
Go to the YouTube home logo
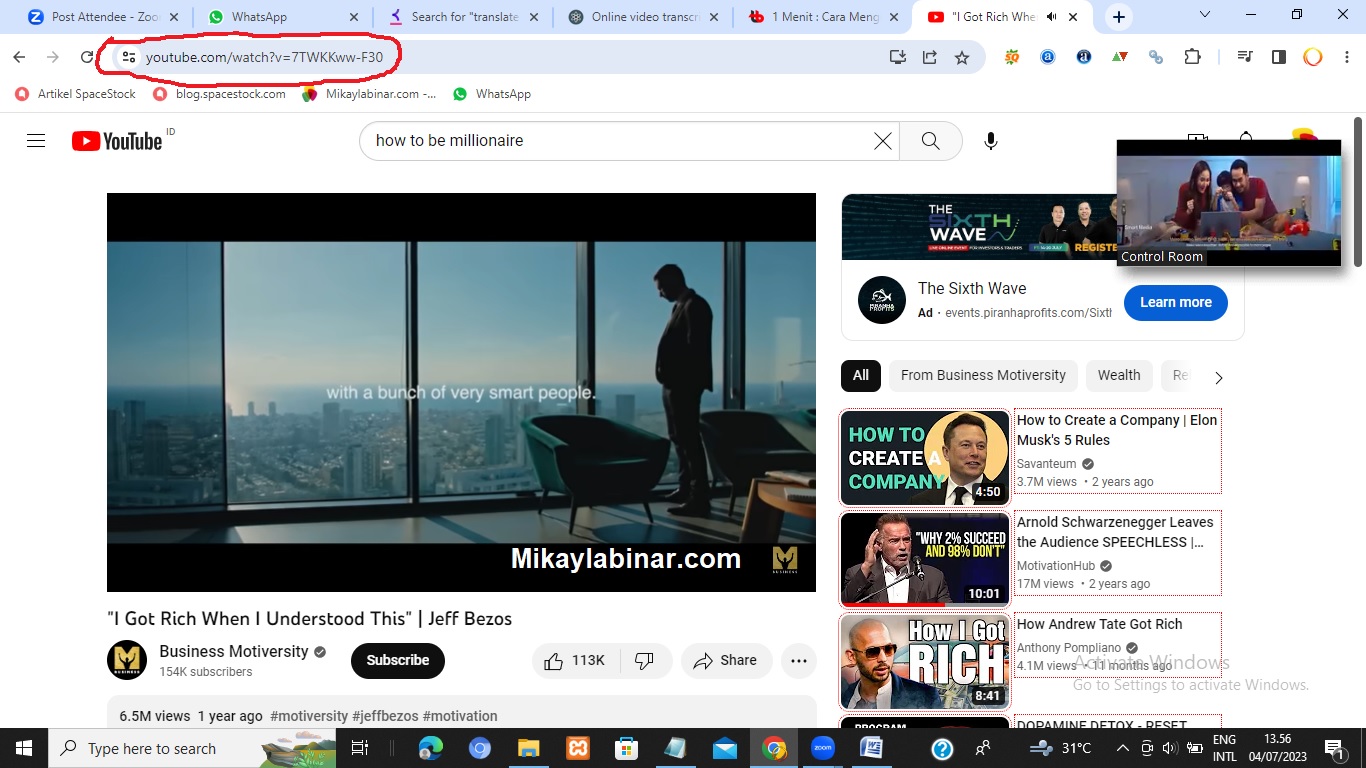tap(117, 141)
